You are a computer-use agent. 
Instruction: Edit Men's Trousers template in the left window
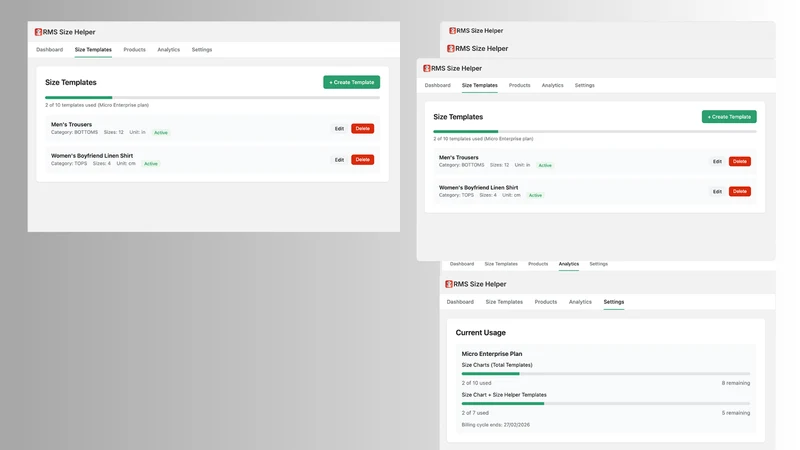click(x=339, y=129)
